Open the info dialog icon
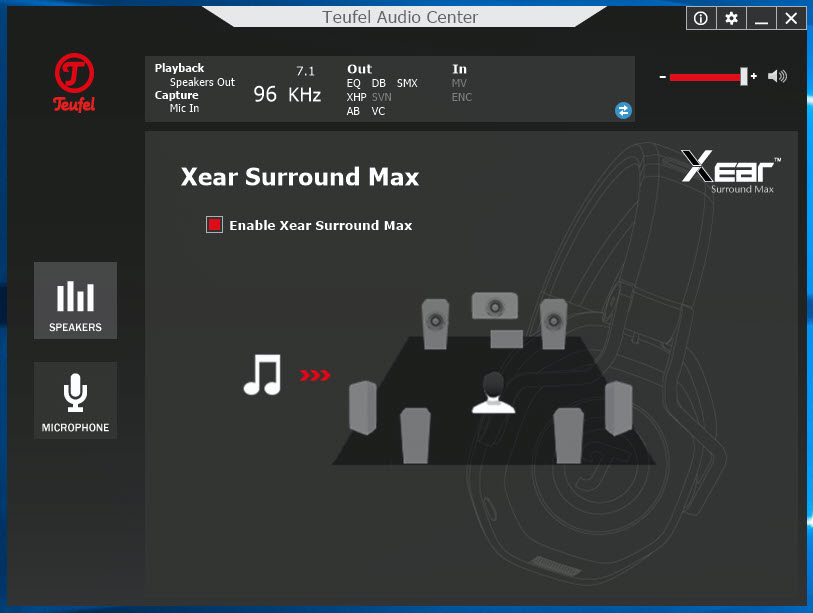Viewport: 813px width, 613px height. coord(701,19)
